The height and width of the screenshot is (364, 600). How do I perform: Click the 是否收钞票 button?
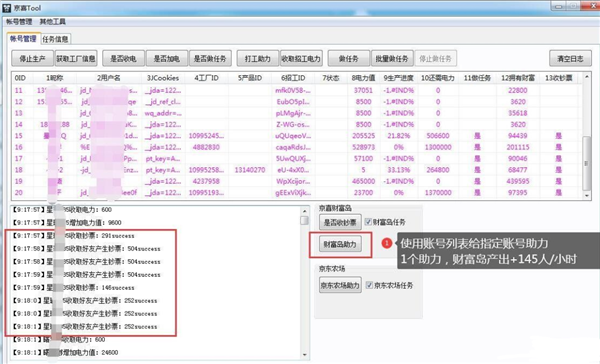pyautogui.click(x=340, y=222)
